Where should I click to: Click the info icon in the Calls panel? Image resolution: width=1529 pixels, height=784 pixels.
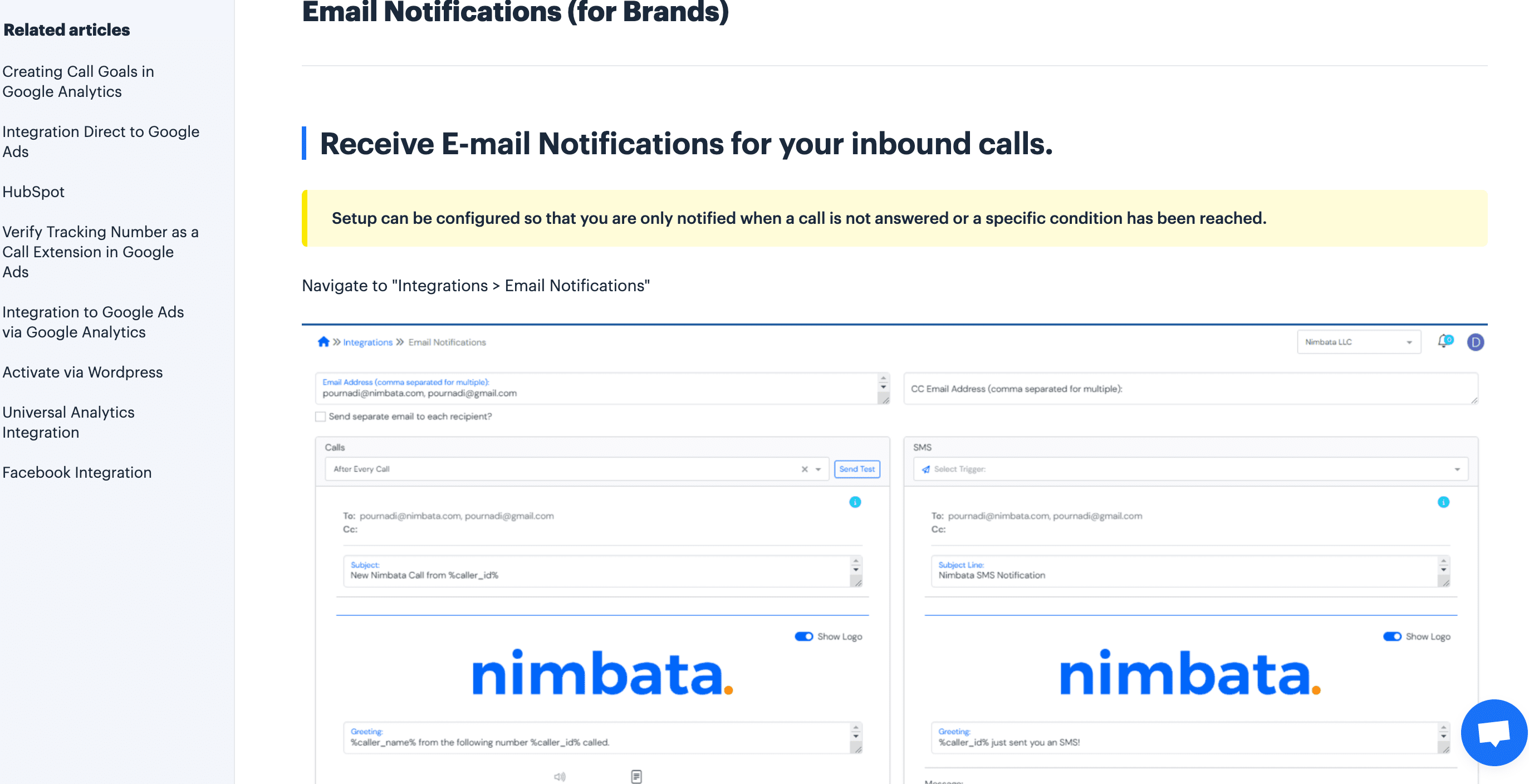click(855, 502)
